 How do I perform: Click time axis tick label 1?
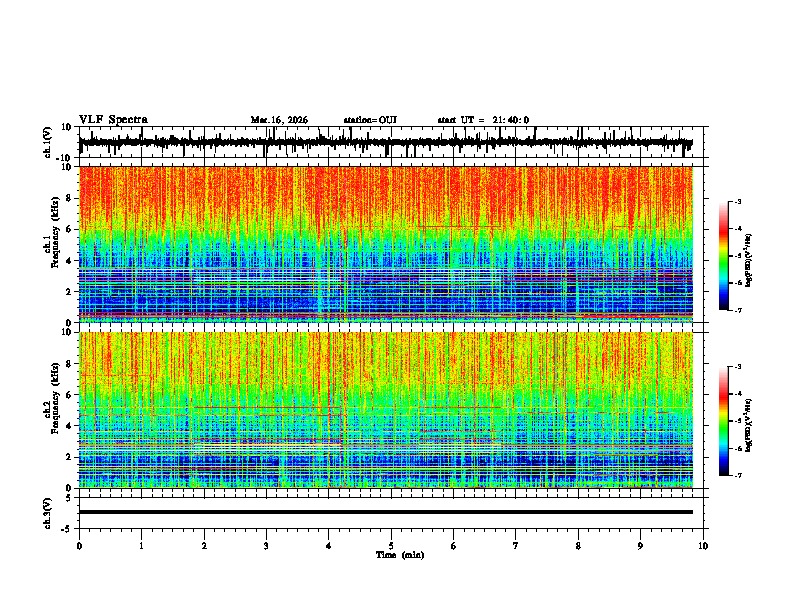(x=141, y=546)
